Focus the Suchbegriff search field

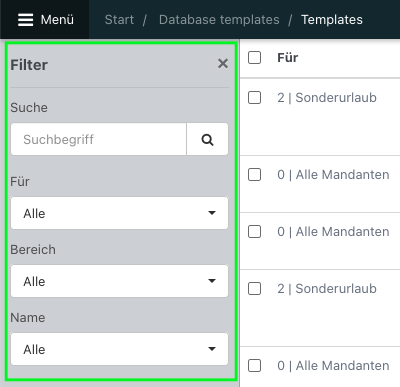(x=99, y=139)
